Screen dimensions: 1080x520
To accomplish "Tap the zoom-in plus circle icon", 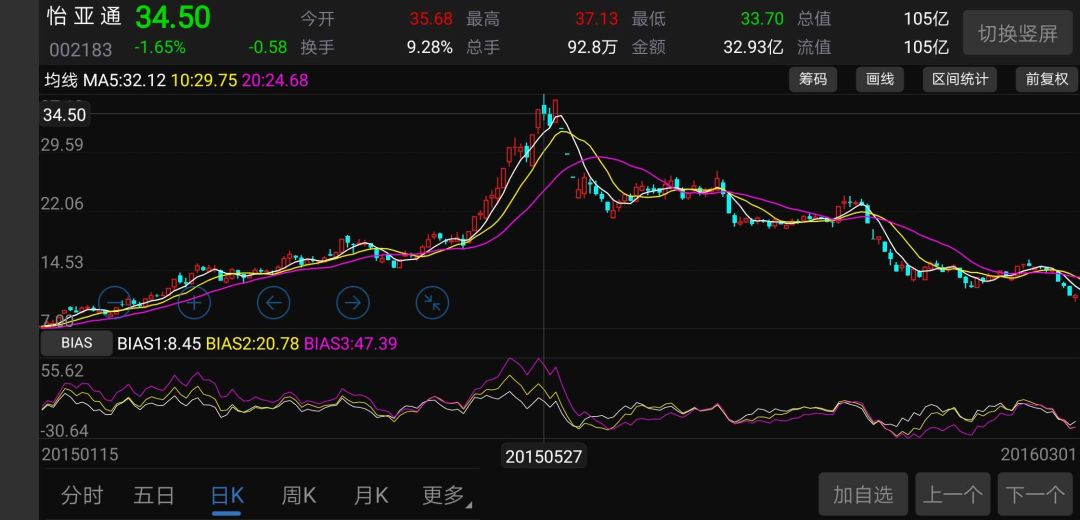I will (194, 302).
